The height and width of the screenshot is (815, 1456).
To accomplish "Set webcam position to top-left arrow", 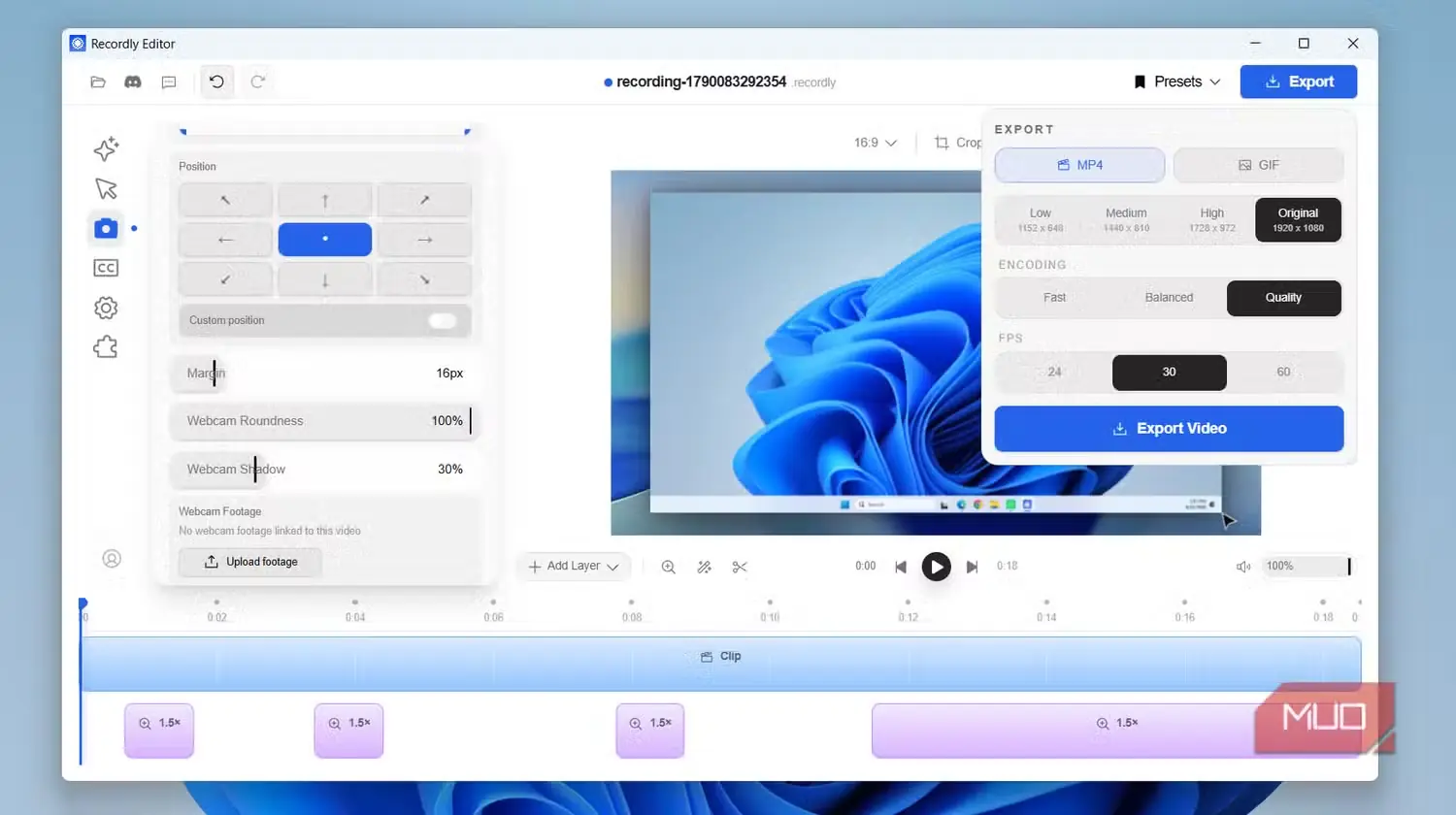I will 225,200.
